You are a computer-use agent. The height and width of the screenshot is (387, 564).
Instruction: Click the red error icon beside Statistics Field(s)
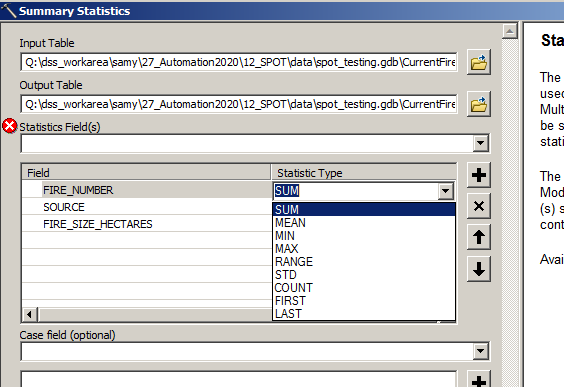[x=10, y=126]
